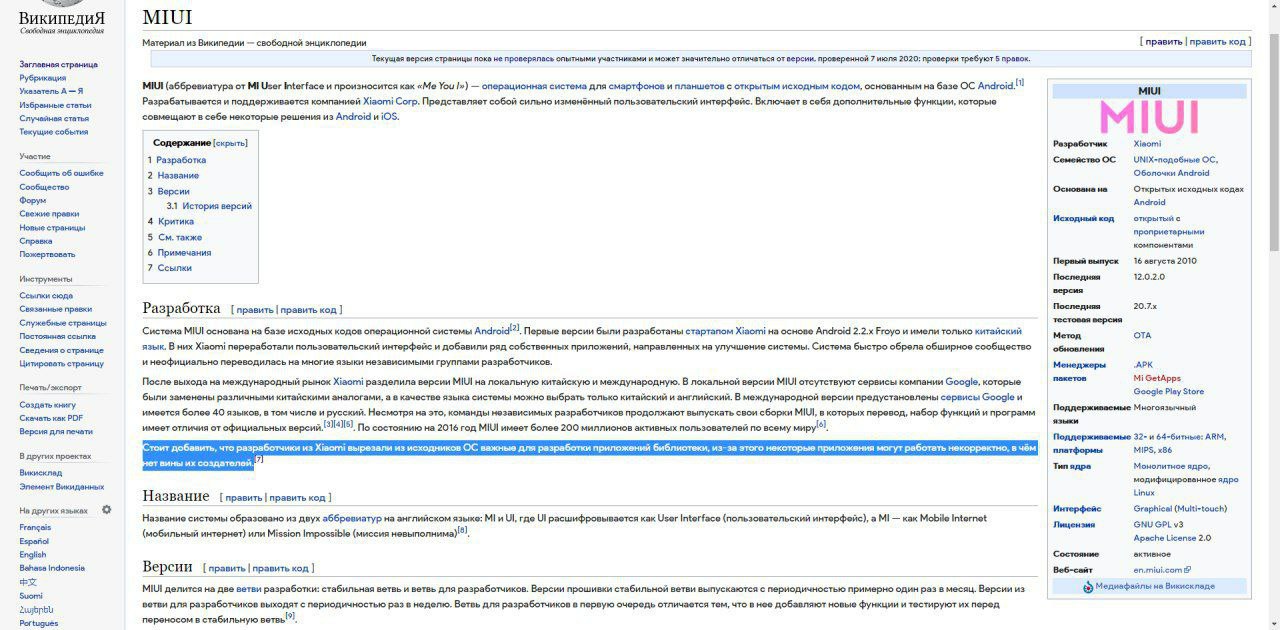Viewport: 1280px width, 630px height.
Task: Open Свежие правки in the sidebar
Action: point(49,214)
